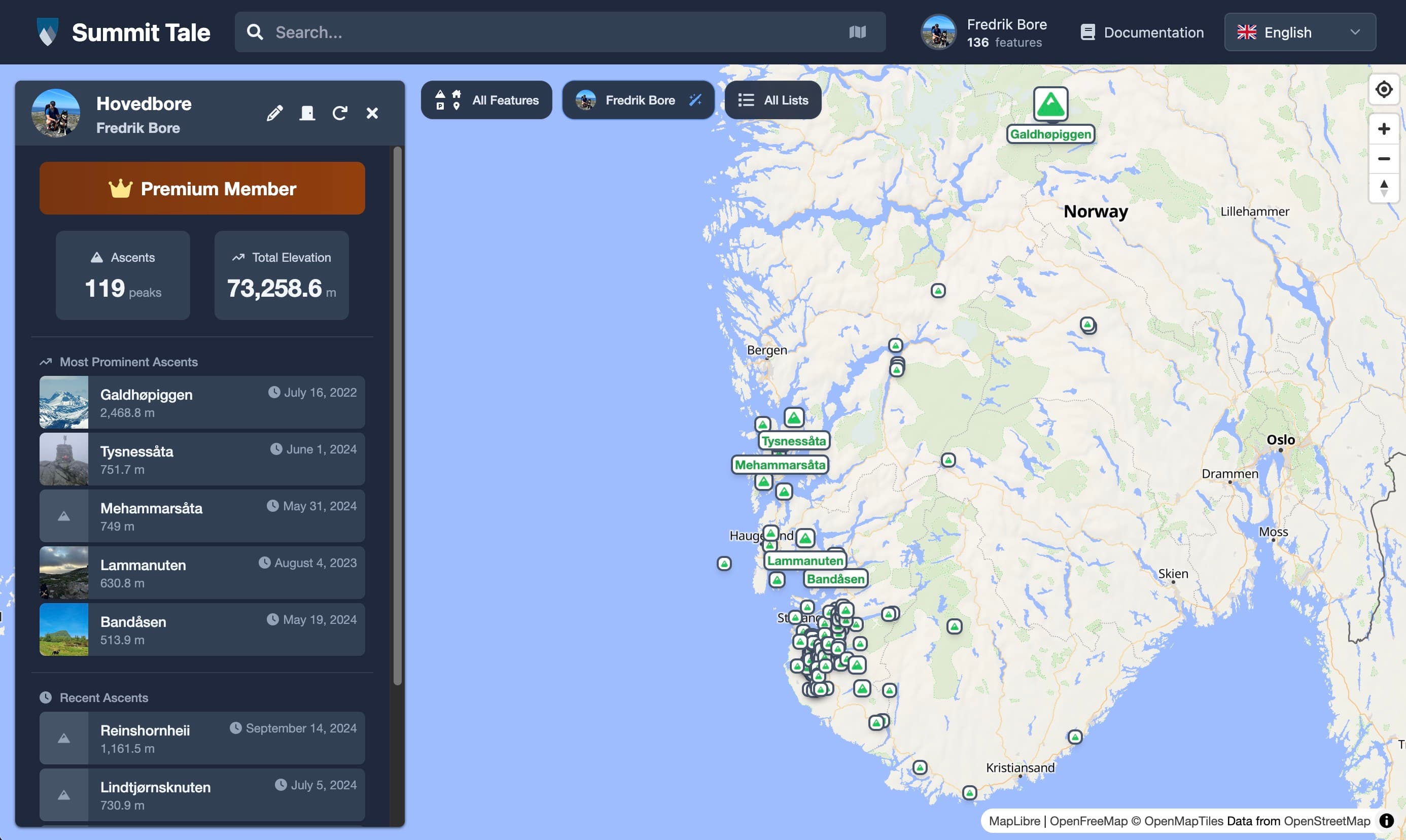Open the All Features filter
Image resolution: width=1406 pixels, height=840 pixels.
[486, 100]
